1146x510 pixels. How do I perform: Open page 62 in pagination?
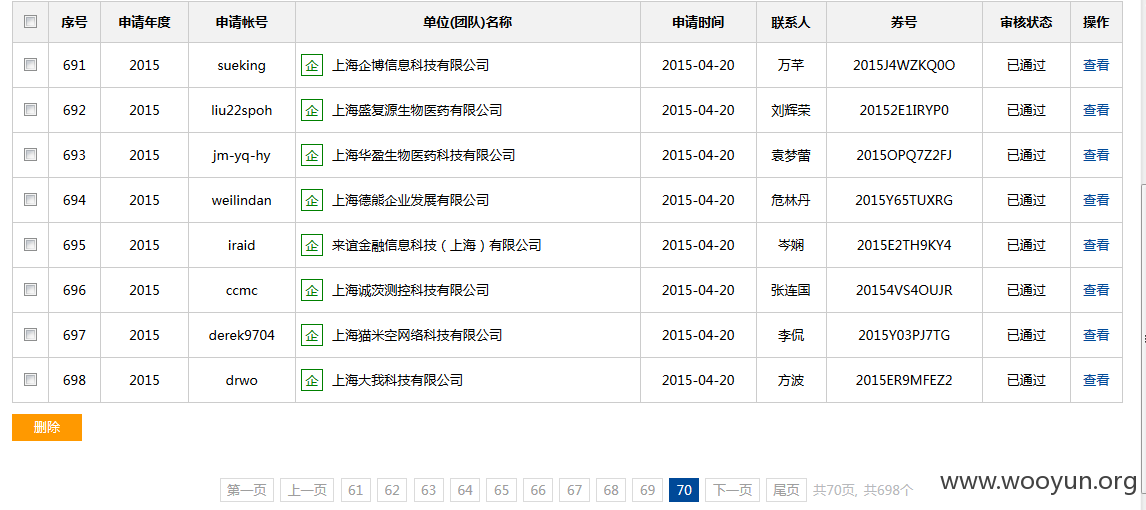click(392, 490)
